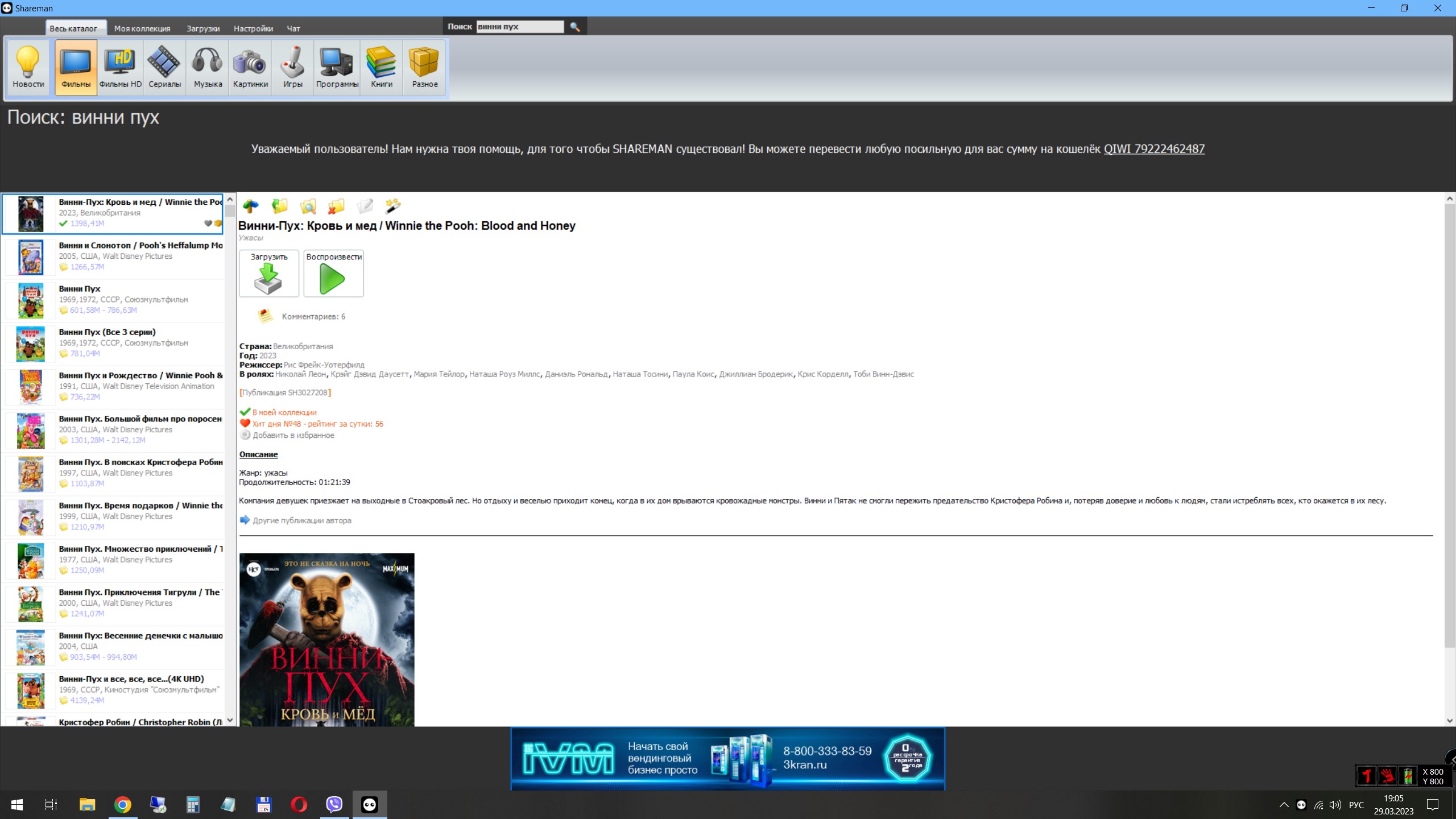Select В поисках Кристофера Робина result
Screen dimensions: 1456x819
[114, 474]
